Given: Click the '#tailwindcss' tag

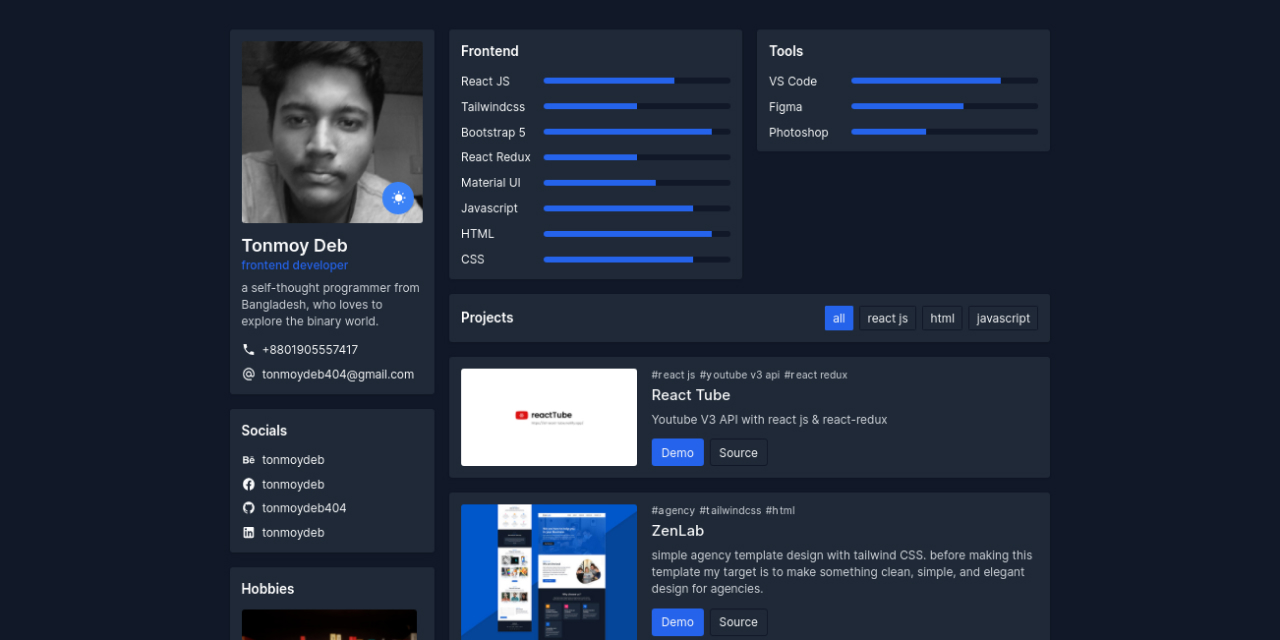Looking at the screenshot, I should pos(730,510).
